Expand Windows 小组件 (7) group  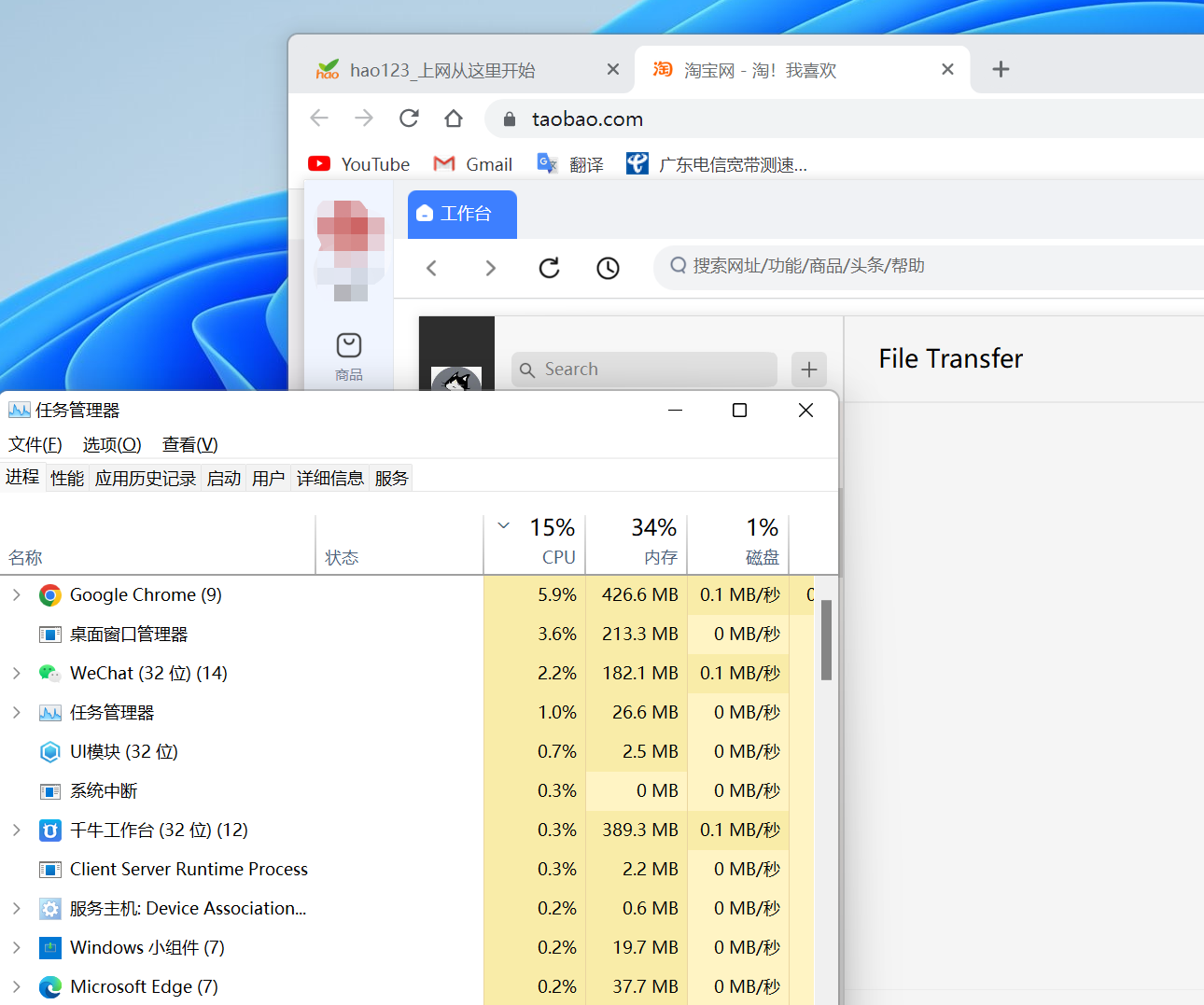point(16,947)
